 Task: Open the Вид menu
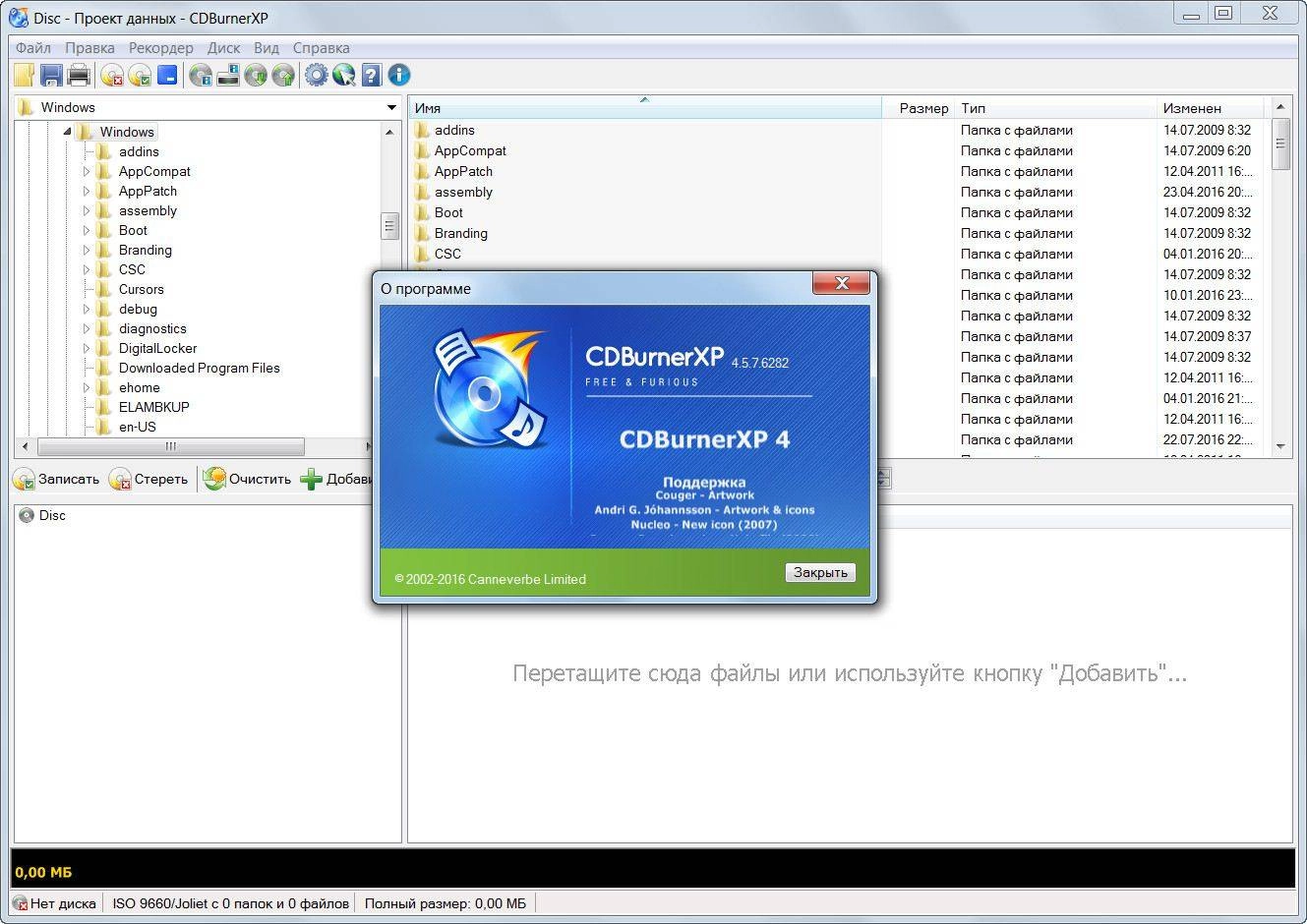coord(267,47)
